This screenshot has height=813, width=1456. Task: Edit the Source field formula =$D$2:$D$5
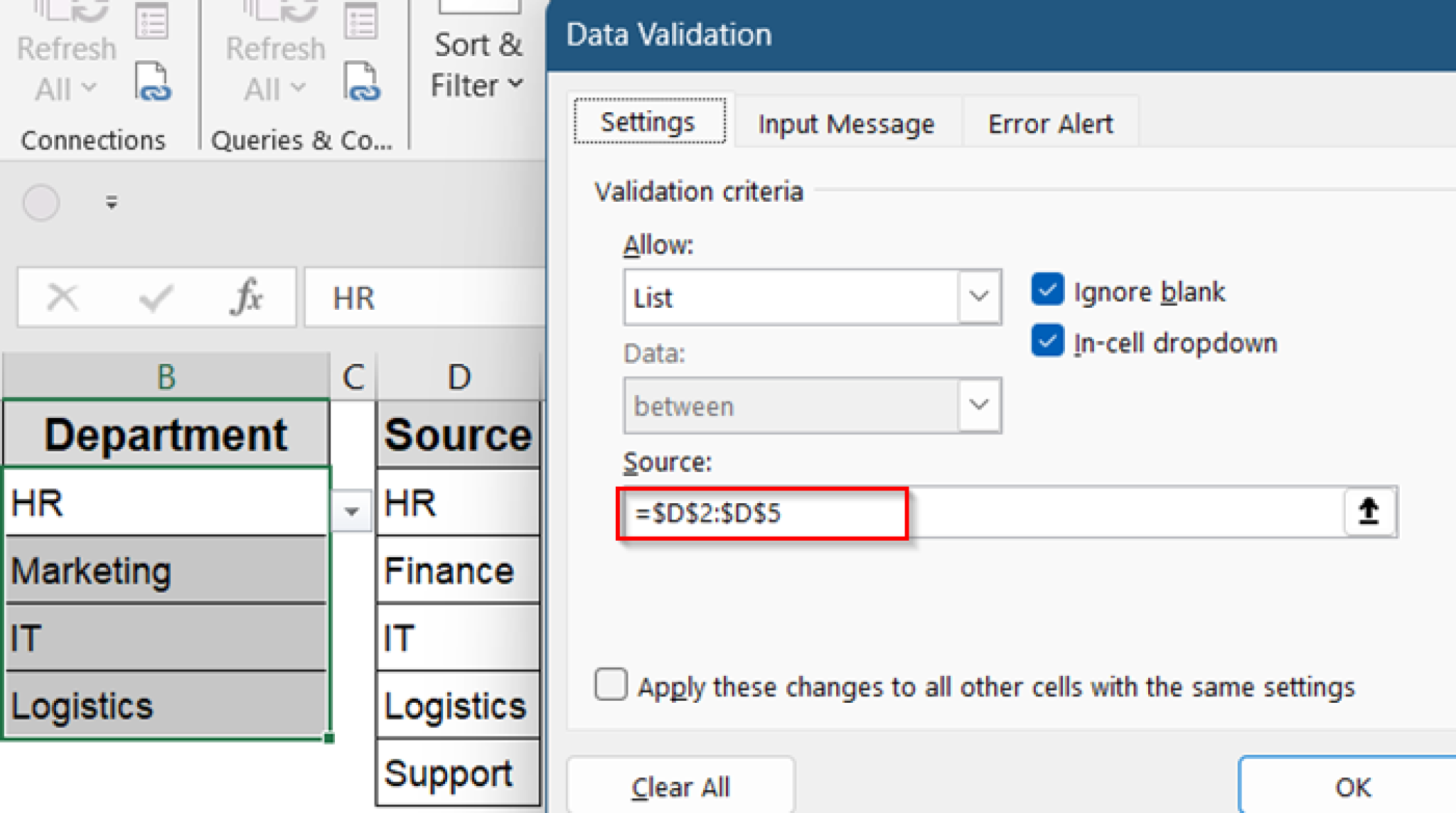761,513
